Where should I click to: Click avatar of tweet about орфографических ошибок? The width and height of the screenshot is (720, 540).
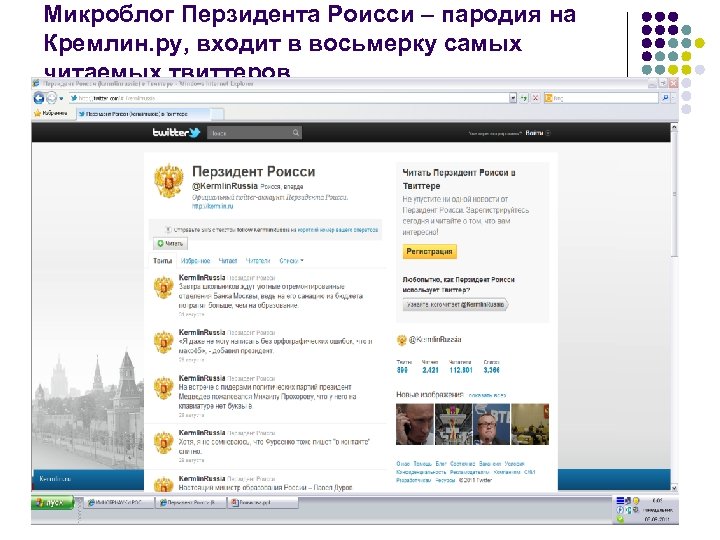click(x=163, y=343)
